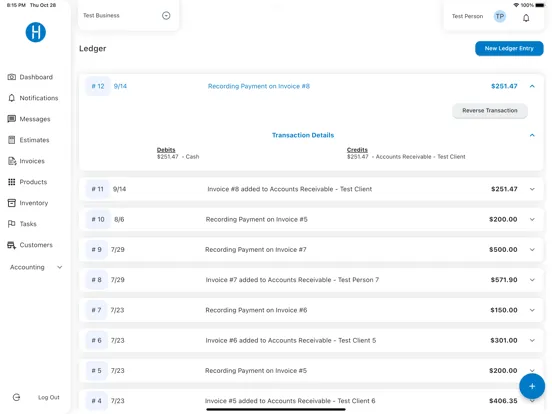Open the Estimates calculator icon
552x414 pixels.
coord(12,140)
